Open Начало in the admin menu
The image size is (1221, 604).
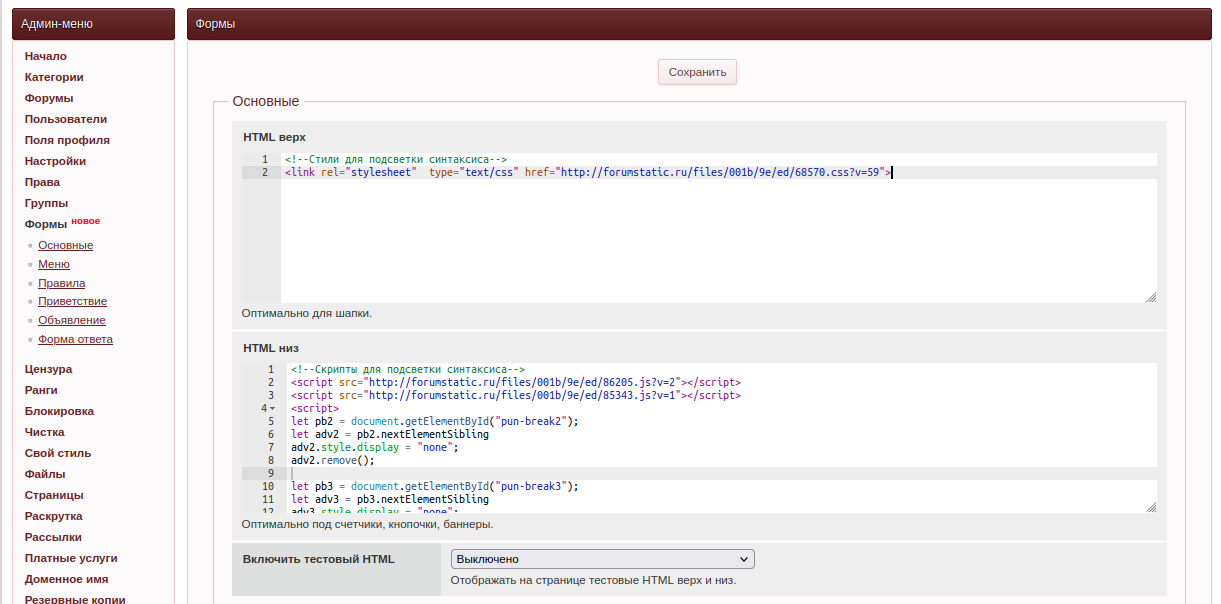pos(46,56)
